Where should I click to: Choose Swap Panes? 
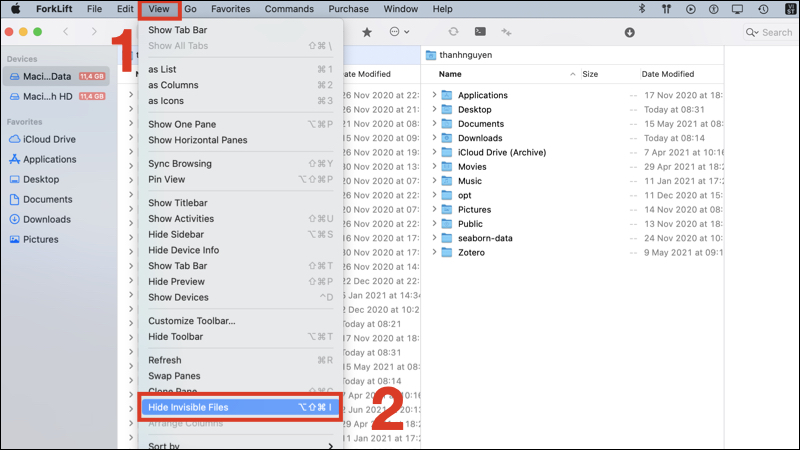tap(240, 376)
